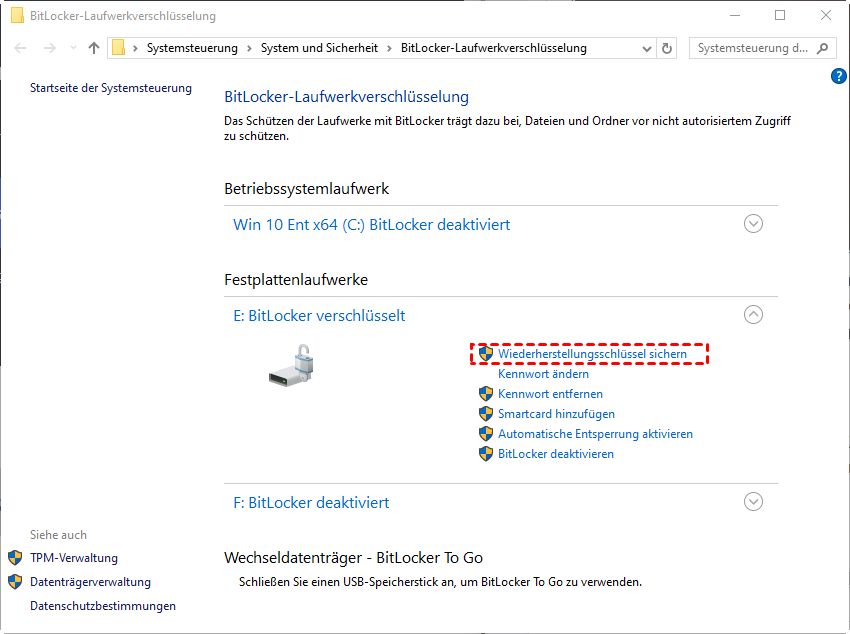Open breadcrumb arrow before Systemsteuerung
Screen dimensions: 850x634
pos(135,48)
